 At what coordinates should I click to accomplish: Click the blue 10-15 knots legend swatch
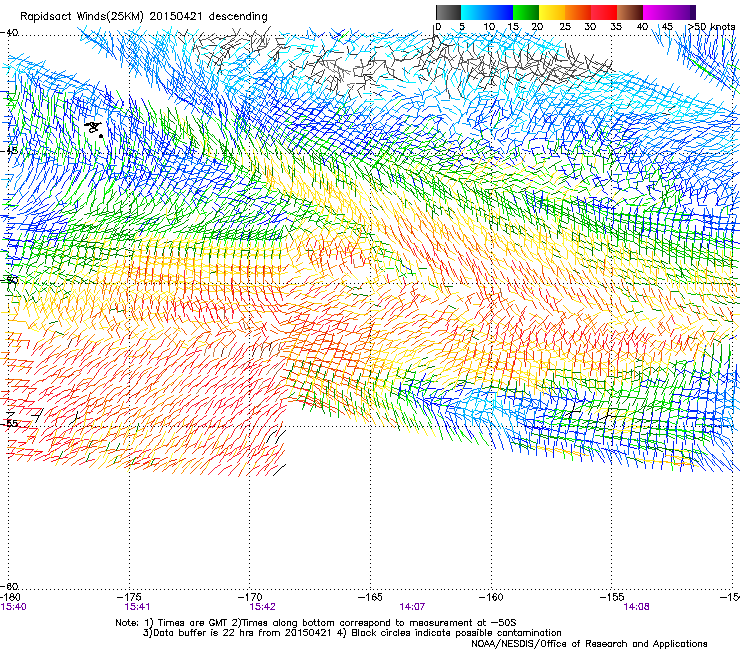click(500, 12)
